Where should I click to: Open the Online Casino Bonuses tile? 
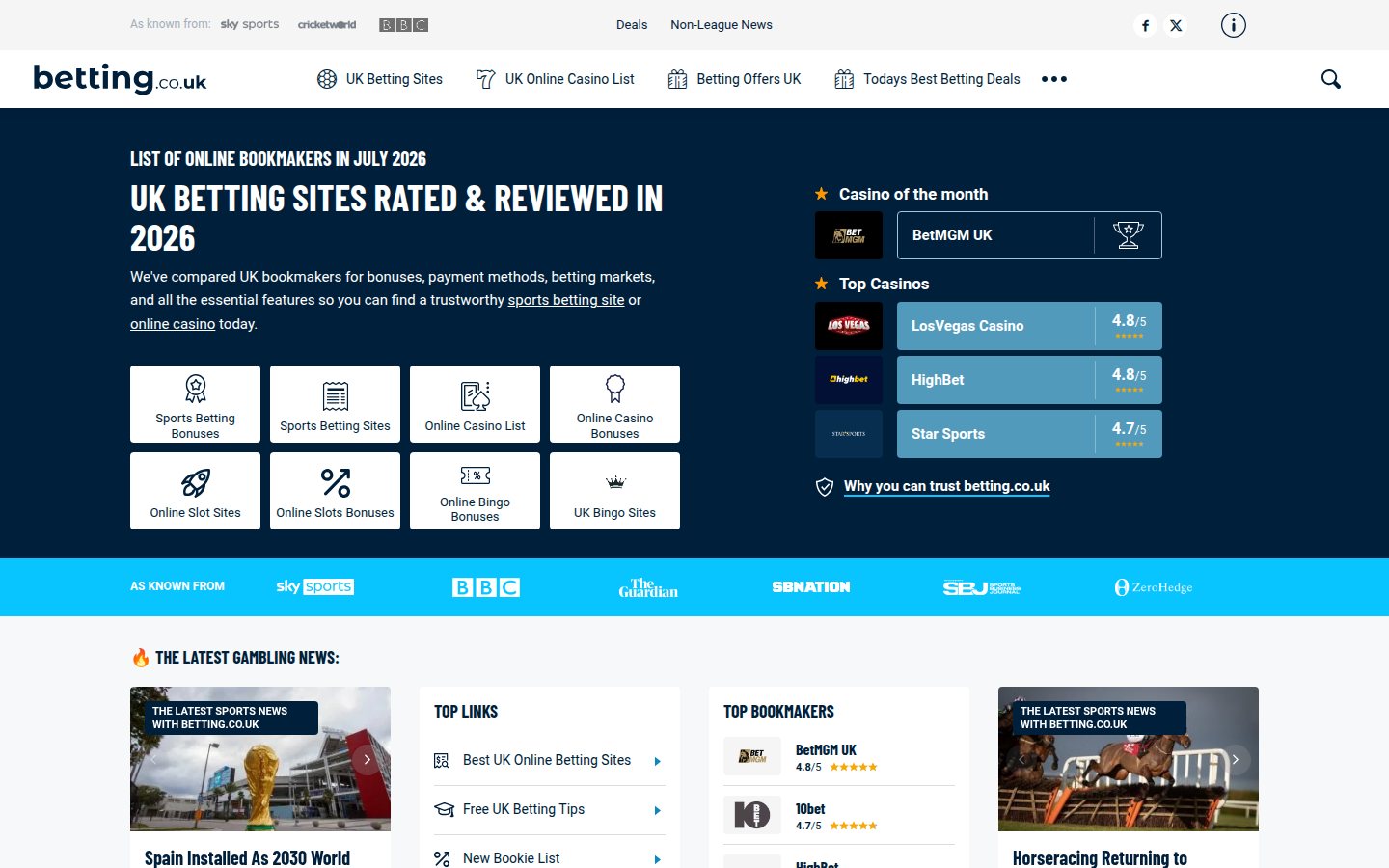[x=614, y=404]
